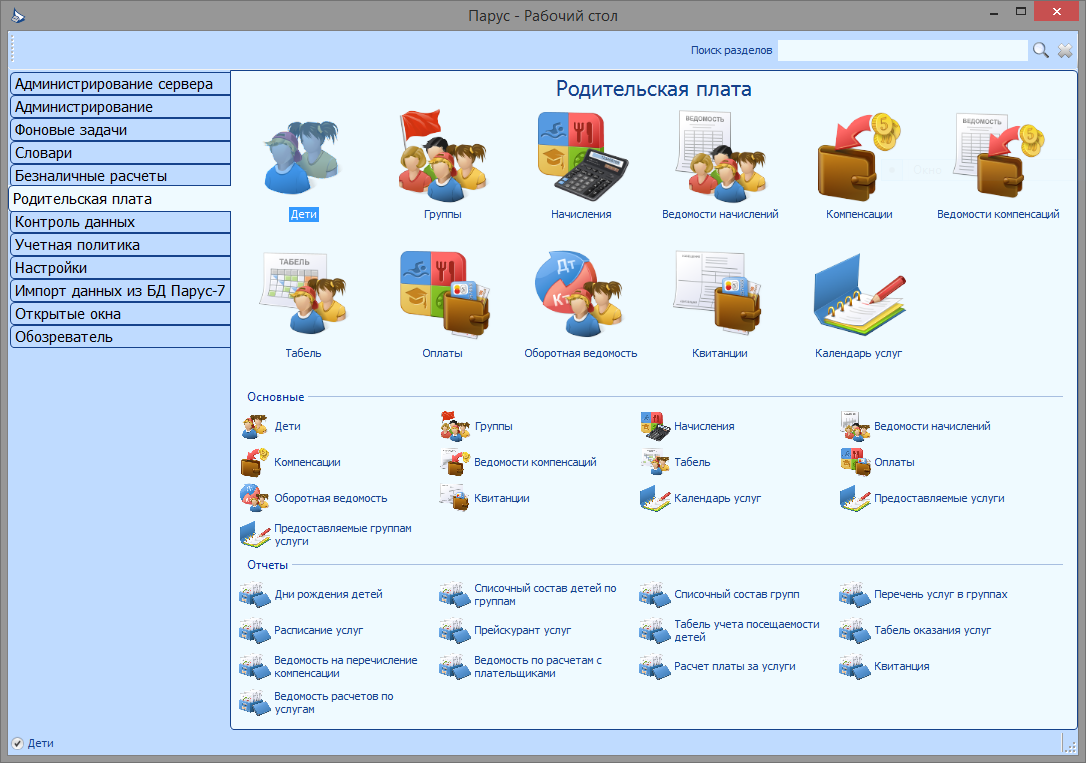Show the Открытые окна section
1086x763 pixels.
tap(121, 313)
